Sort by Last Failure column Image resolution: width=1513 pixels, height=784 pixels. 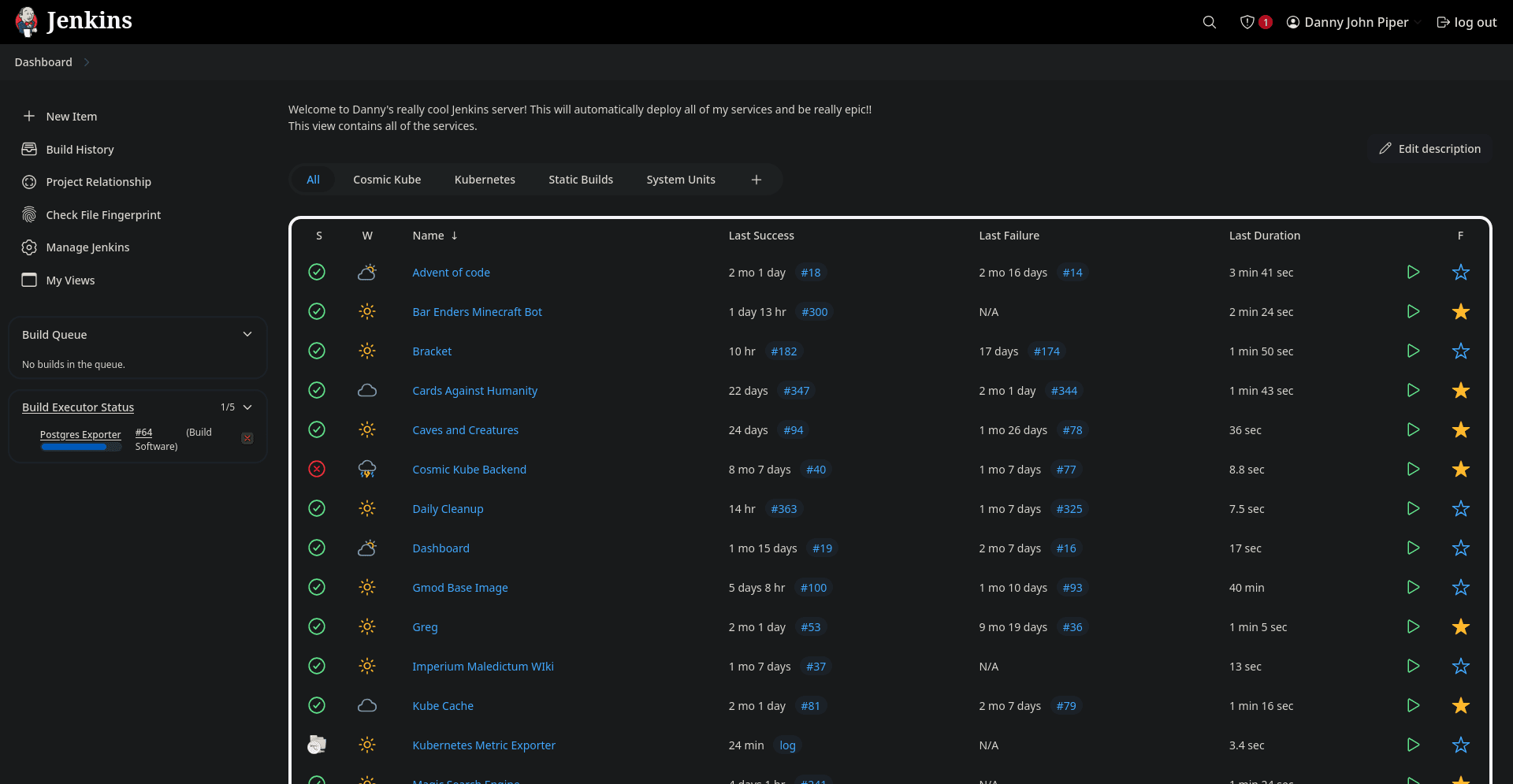click(x=1009, y=236)
